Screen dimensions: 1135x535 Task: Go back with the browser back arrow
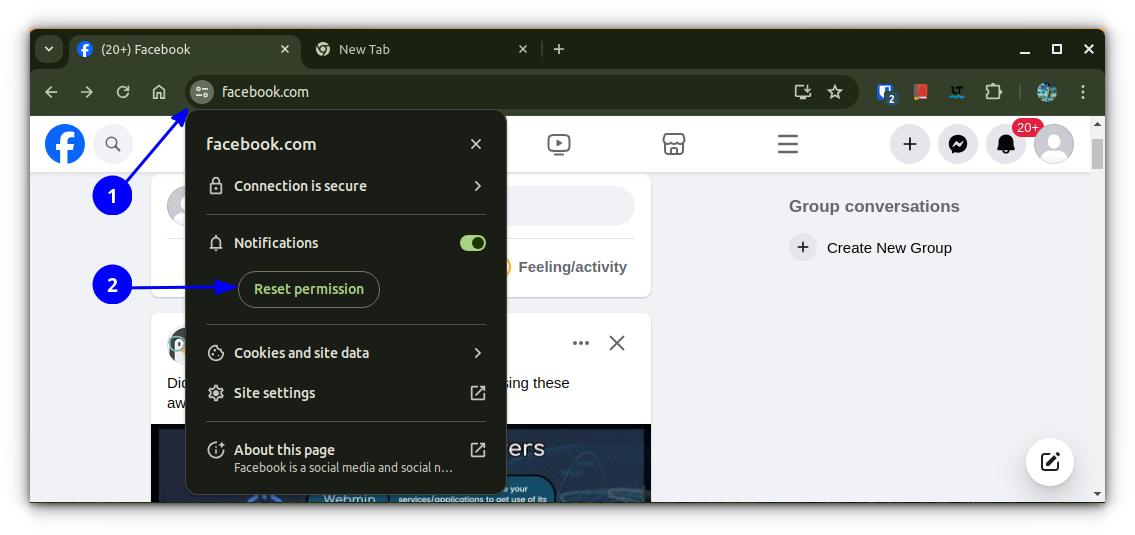tap(51, 92)
